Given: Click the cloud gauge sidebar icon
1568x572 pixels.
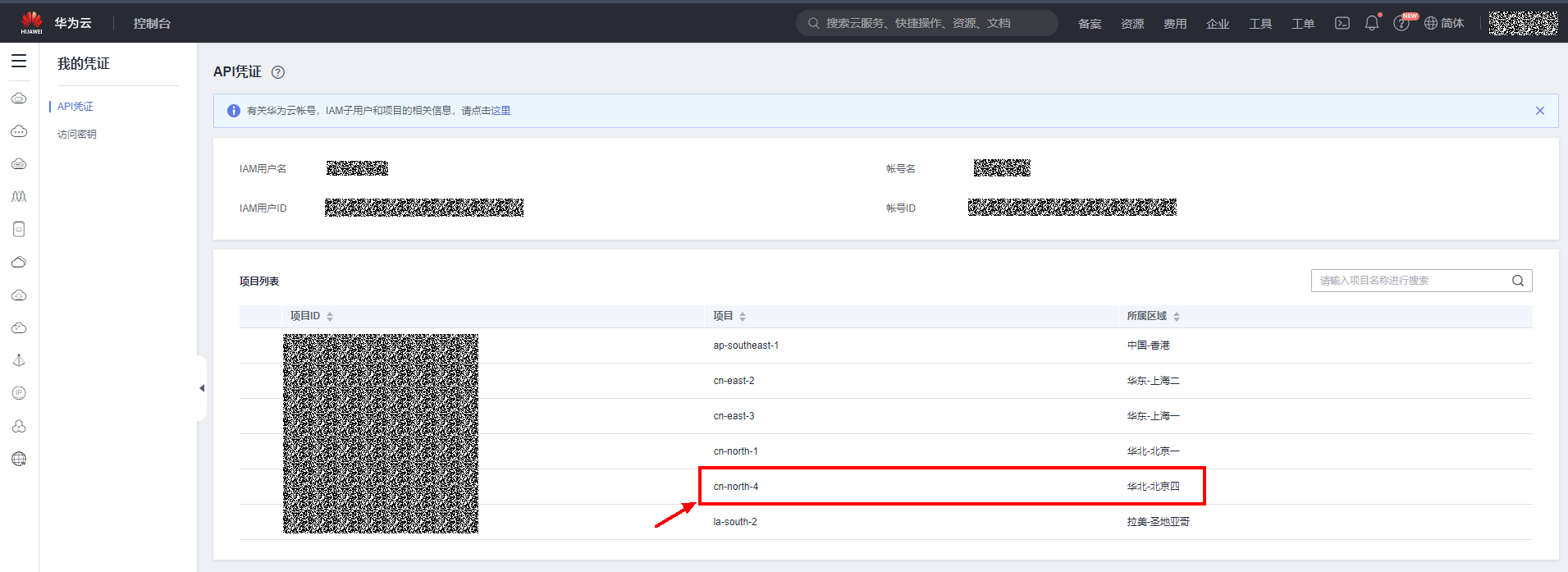Looking at the screenshot, I should tap(19, 328).
